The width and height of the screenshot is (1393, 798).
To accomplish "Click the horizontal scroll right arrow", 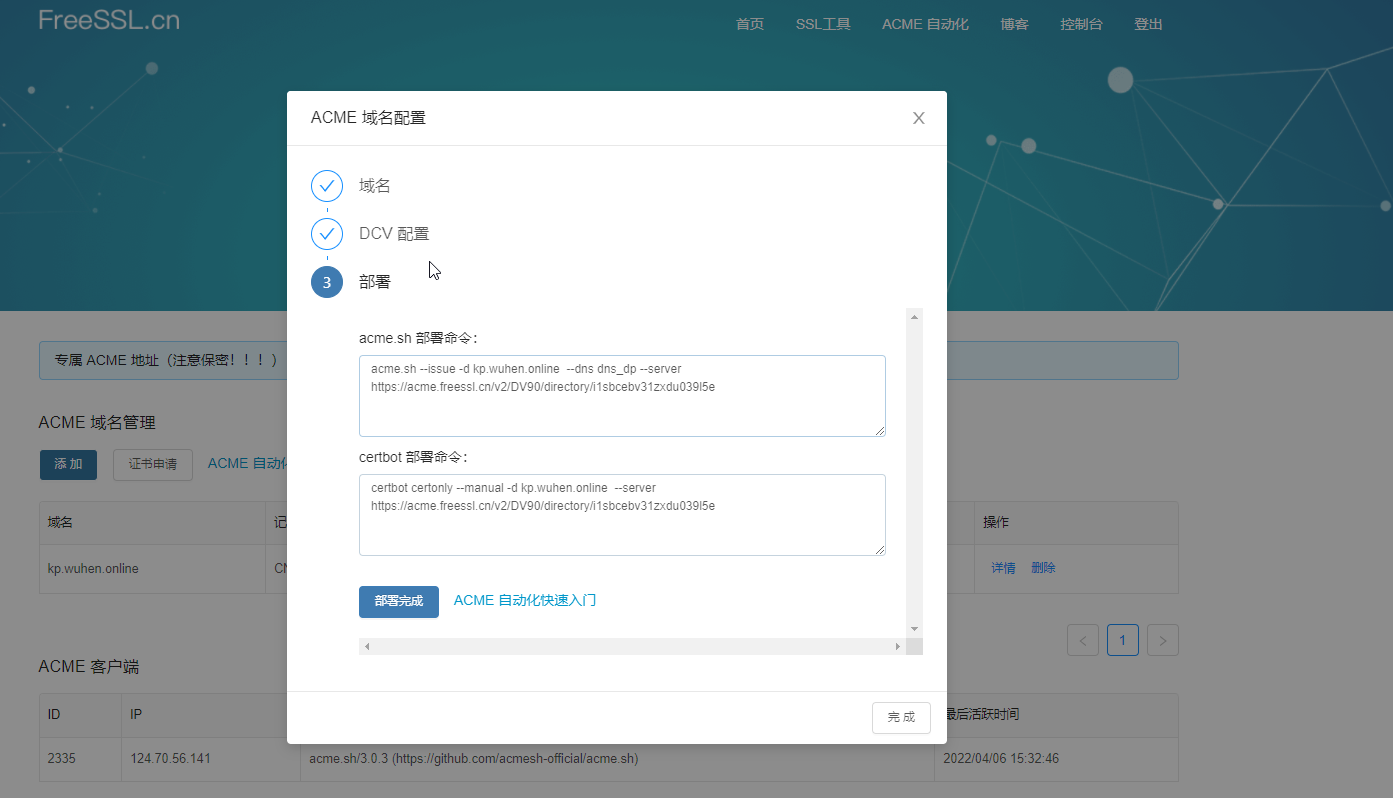I will pyautogui.click(x=897, y=647).
